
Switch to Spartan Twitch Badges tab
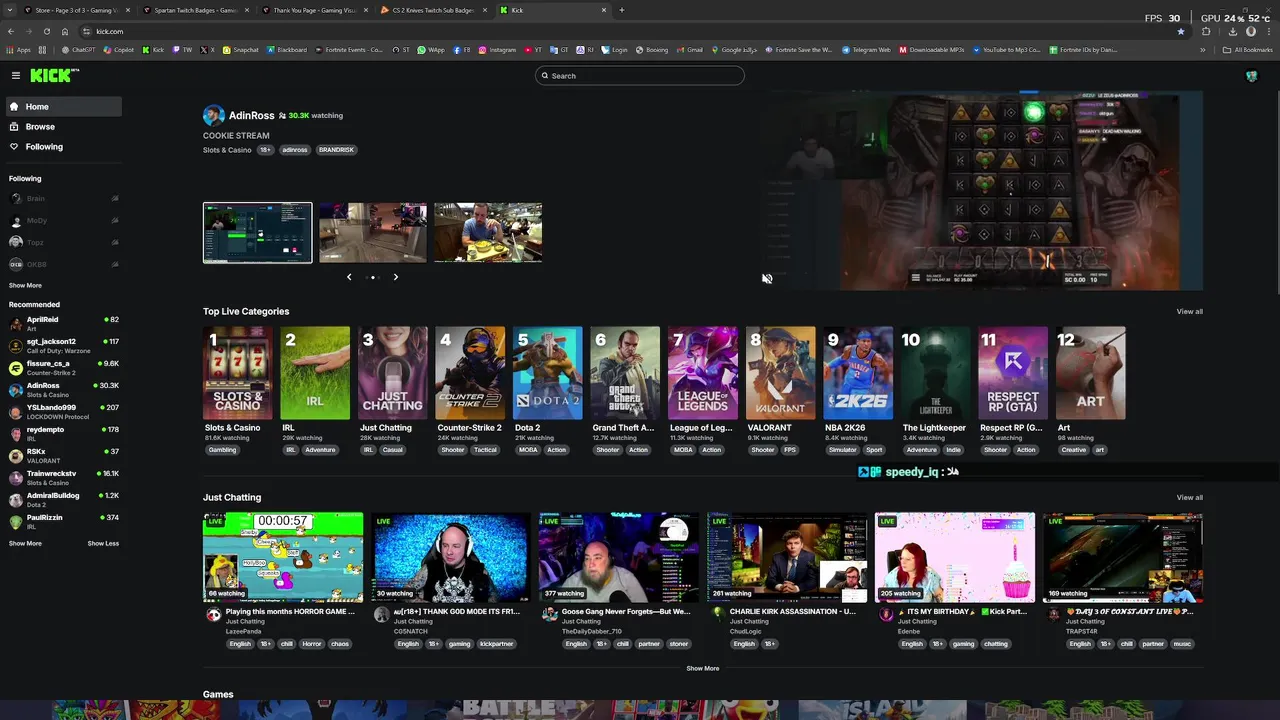pos(195,10)
